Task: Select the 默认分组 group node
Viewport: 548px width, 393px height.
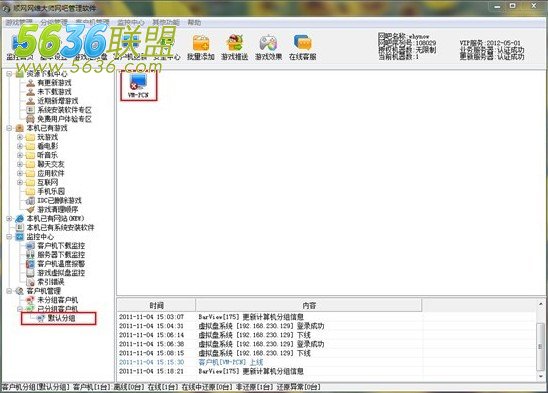Action: tap(62, 319)
